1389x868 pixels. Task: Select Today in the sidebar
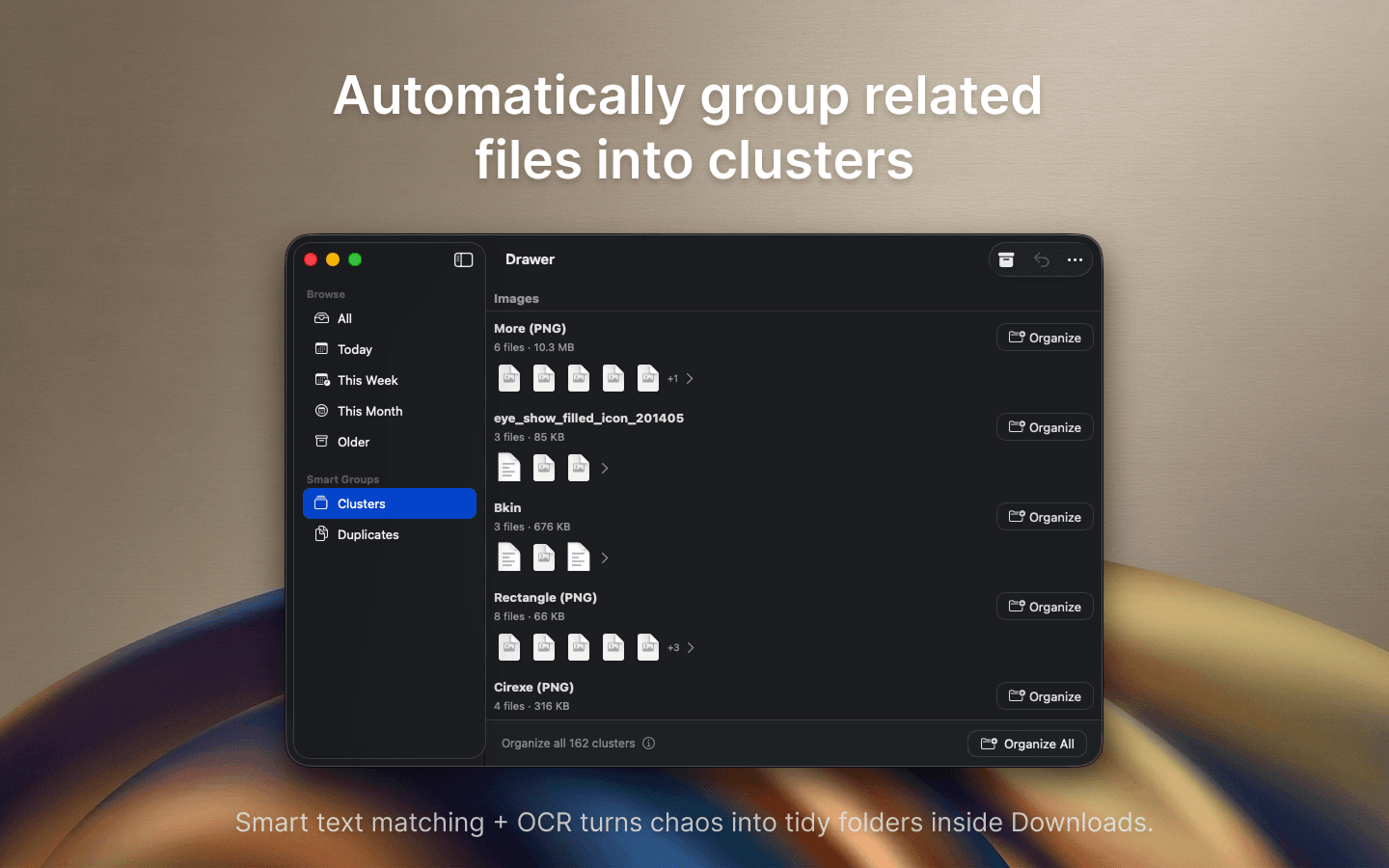pos(390,349)
